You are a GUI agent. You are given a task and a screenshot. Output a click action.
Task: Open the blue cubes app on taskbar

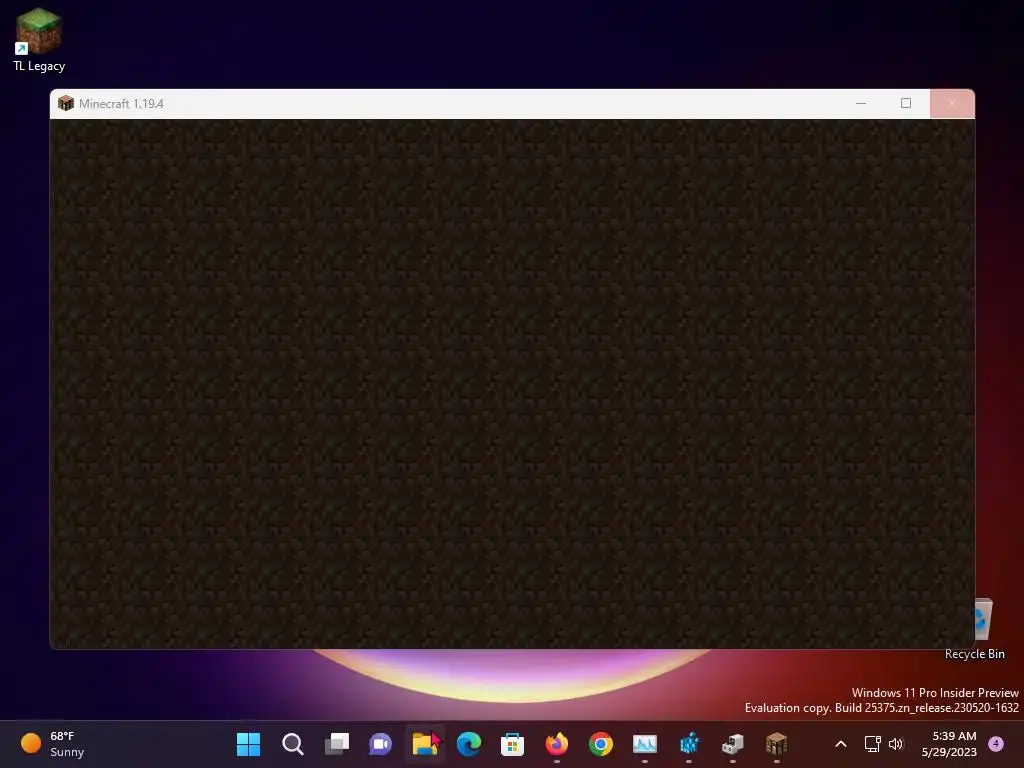[689, 744]
